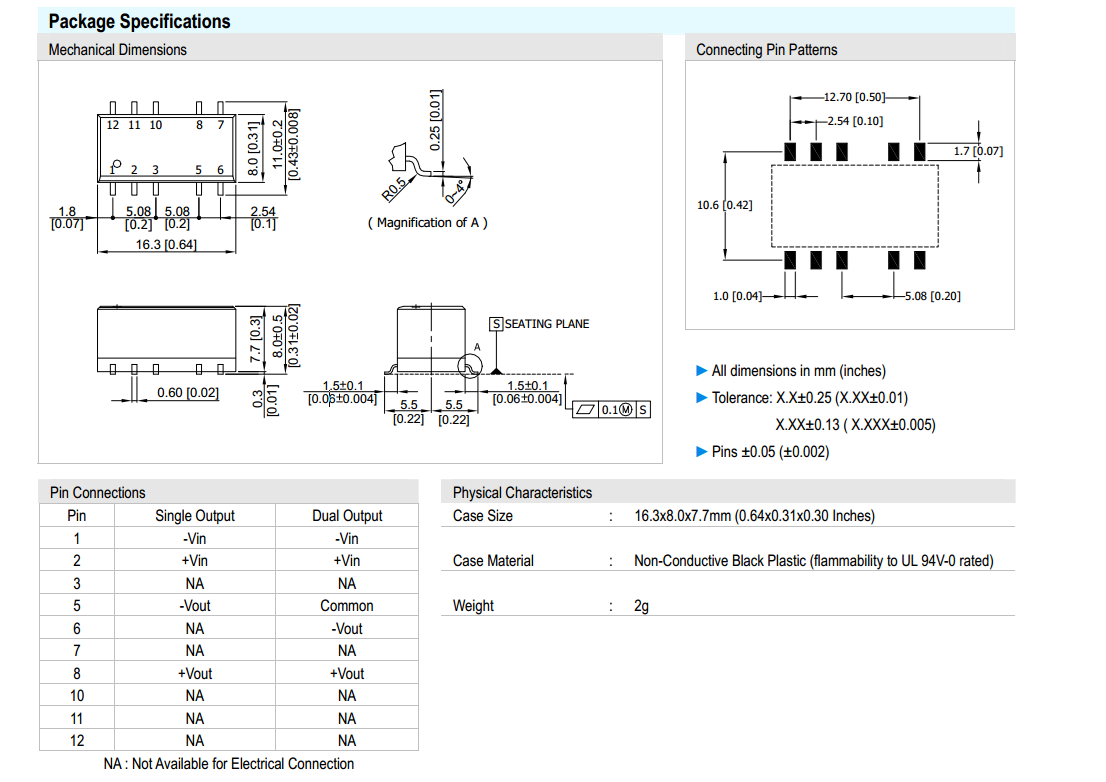Select the 'Common' cell in pin 5 row
1106x782 pixels.
(x=347, y=606)
